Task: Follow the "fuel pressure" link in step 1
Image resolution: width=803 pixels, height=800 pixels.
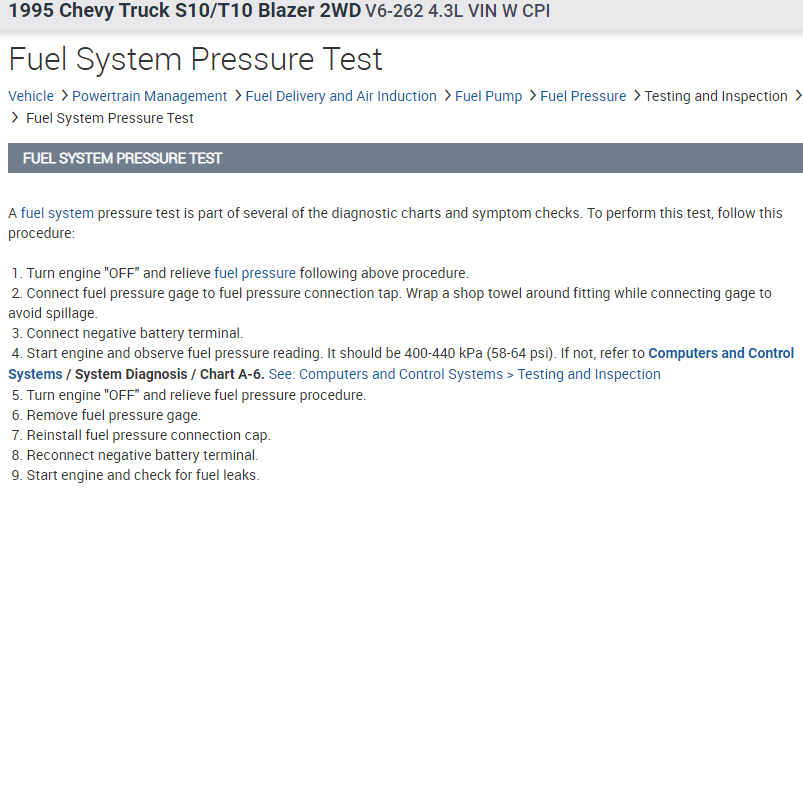Action: (255, 273)
